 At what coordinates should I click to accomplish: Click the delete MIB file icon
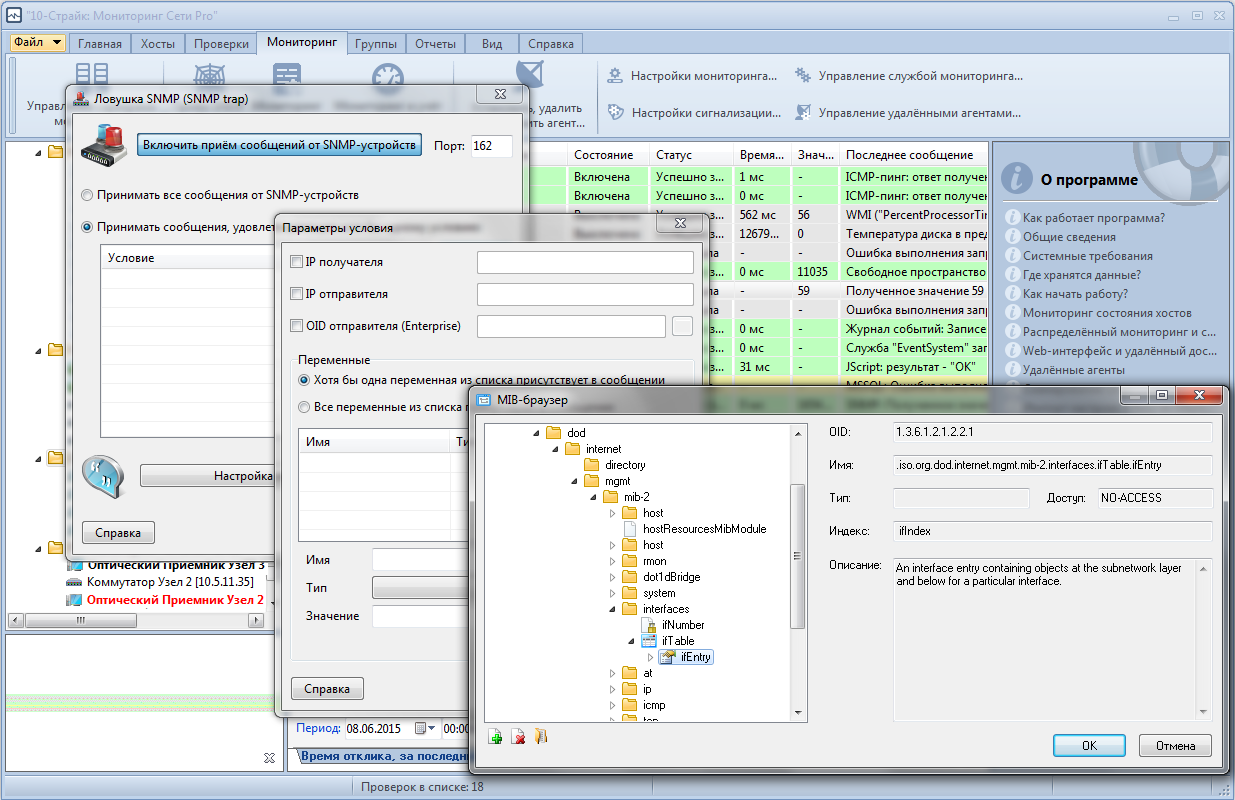click(518, 737)
